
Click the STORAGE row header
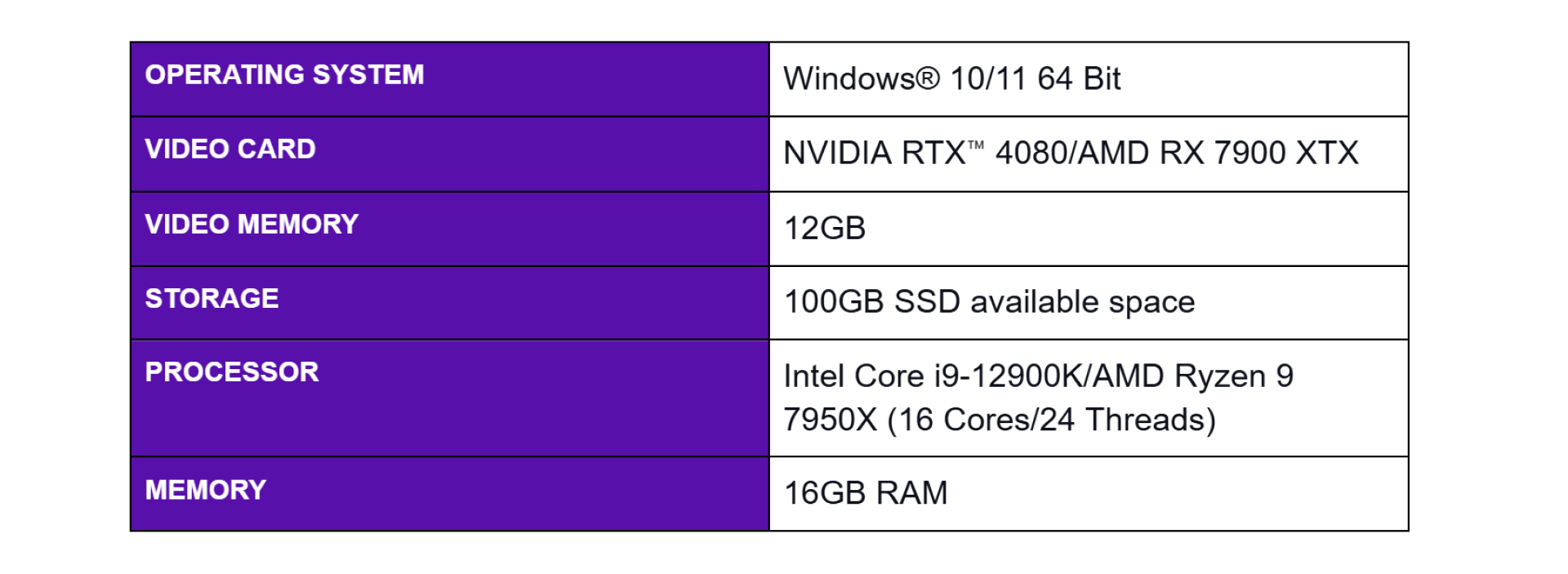pyautogui.click(x=450, y=303)
